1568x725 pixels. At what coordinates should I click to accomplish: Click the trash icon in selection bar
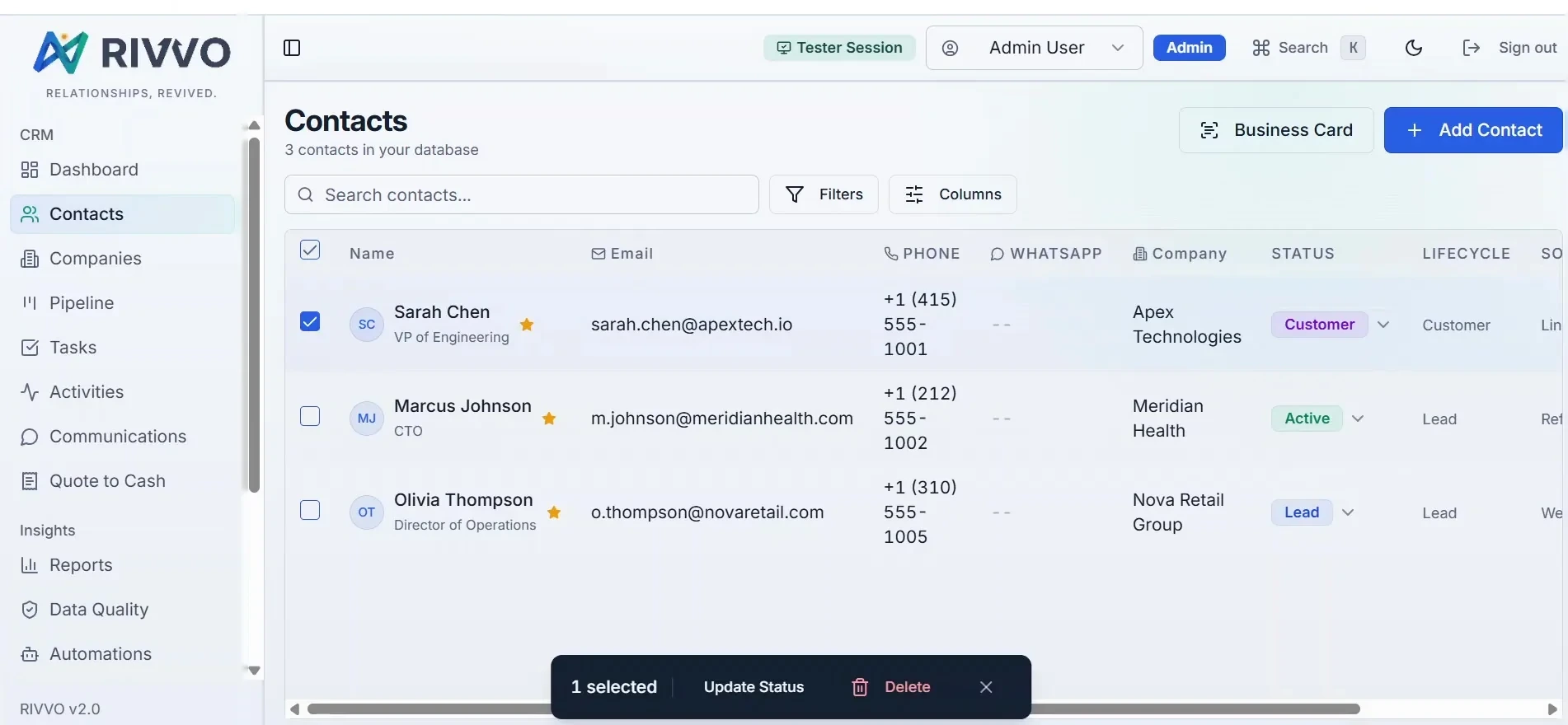coord(860,687)
